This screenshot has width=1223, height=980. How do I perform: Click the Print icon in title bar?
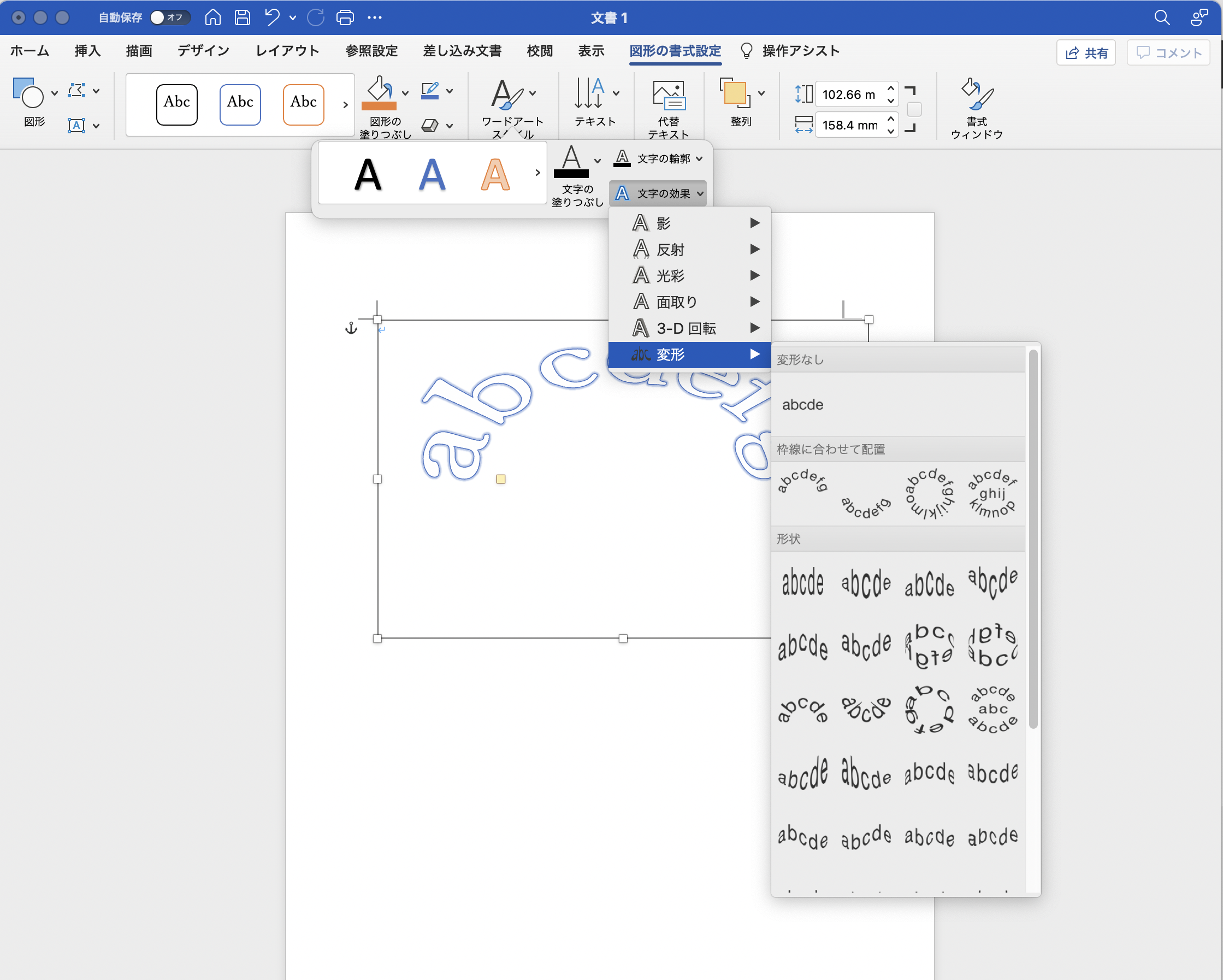tap(345, 17)
